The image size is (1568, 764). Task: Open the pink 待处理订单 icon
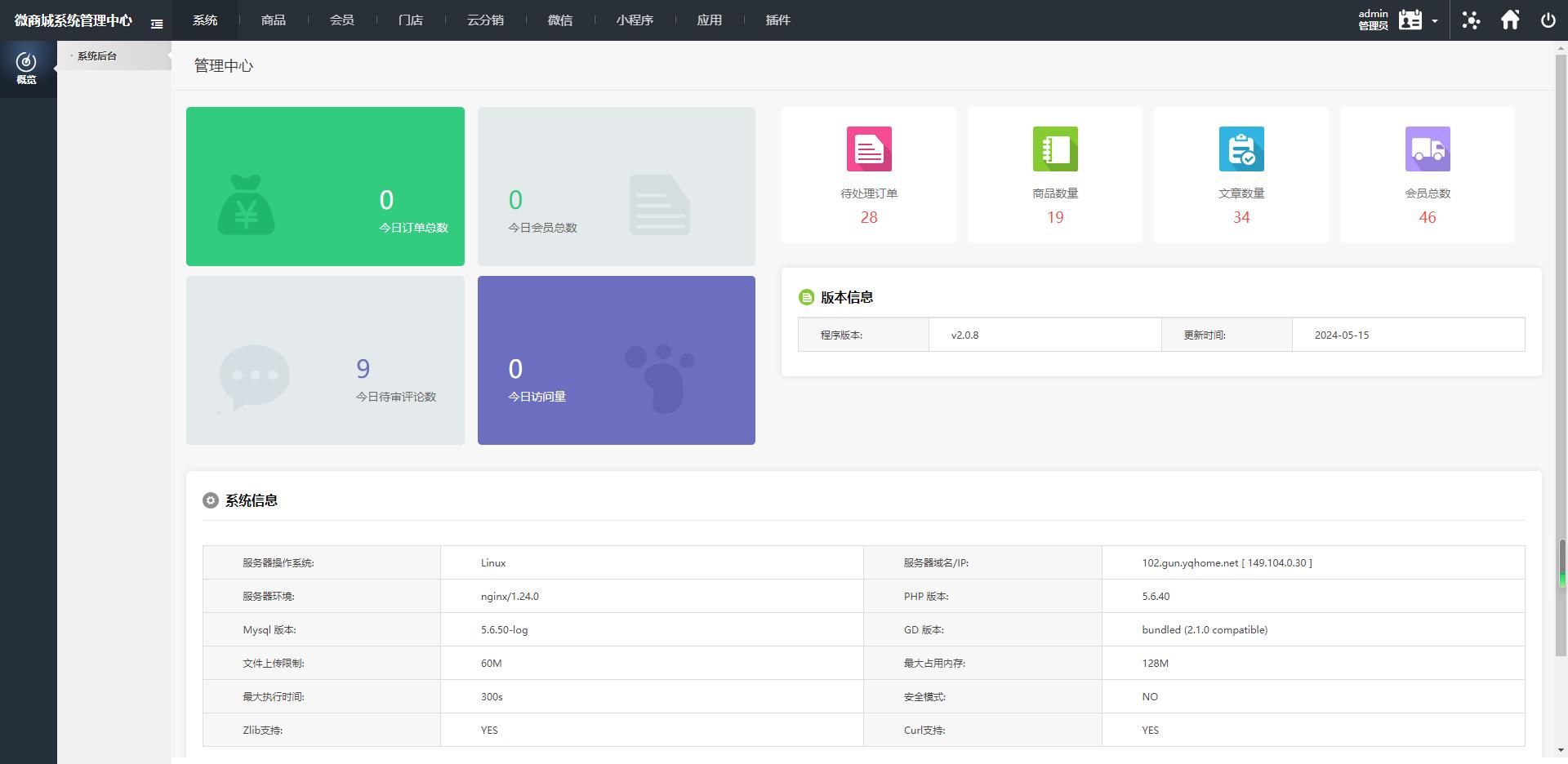[869, 149]
